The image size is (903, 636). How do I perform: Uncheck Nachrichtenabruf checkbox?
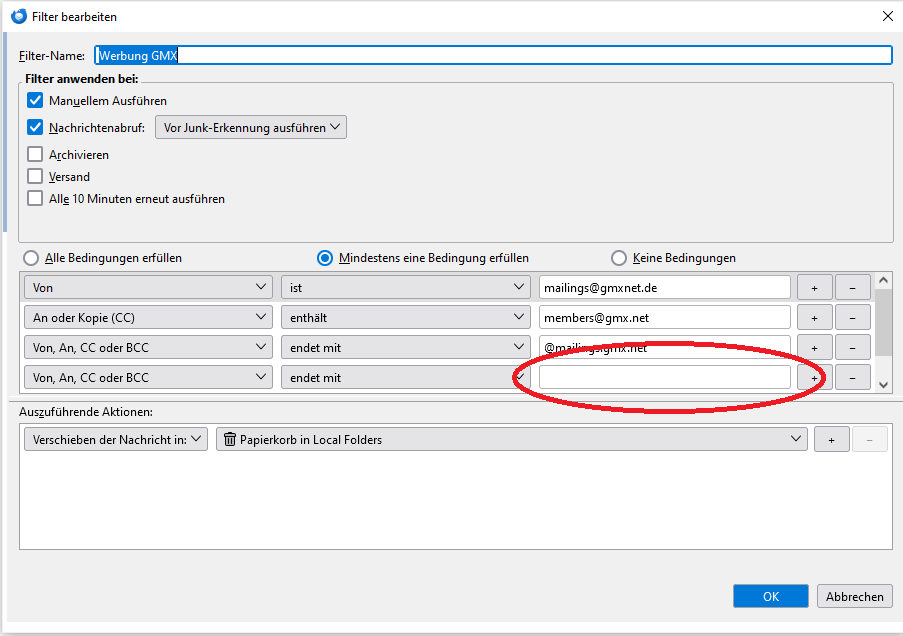click(x=35, y=127)
